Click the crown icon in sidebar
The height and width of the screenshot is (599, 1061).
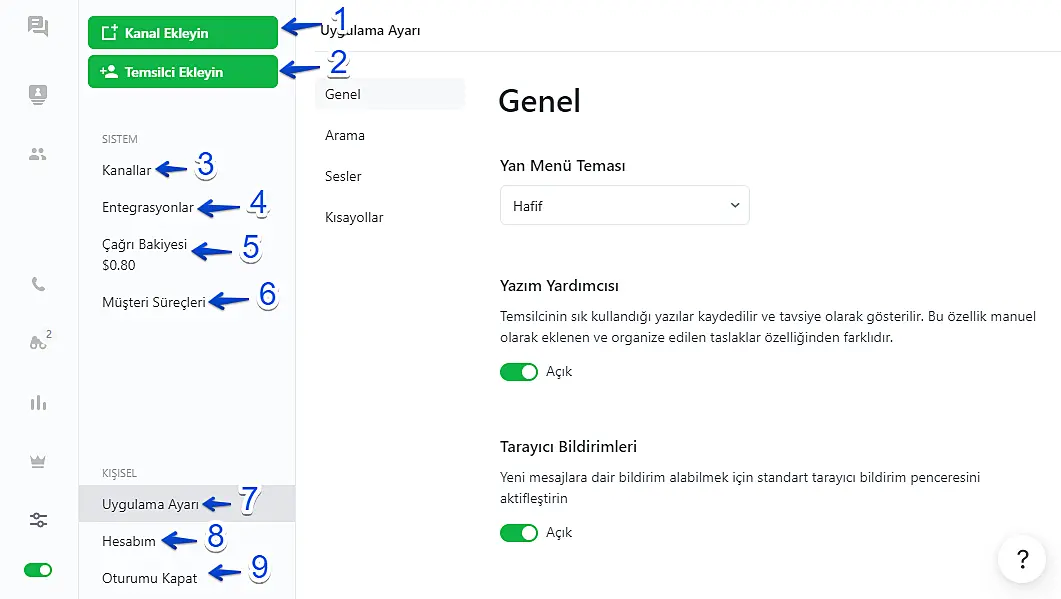point(38,461)
